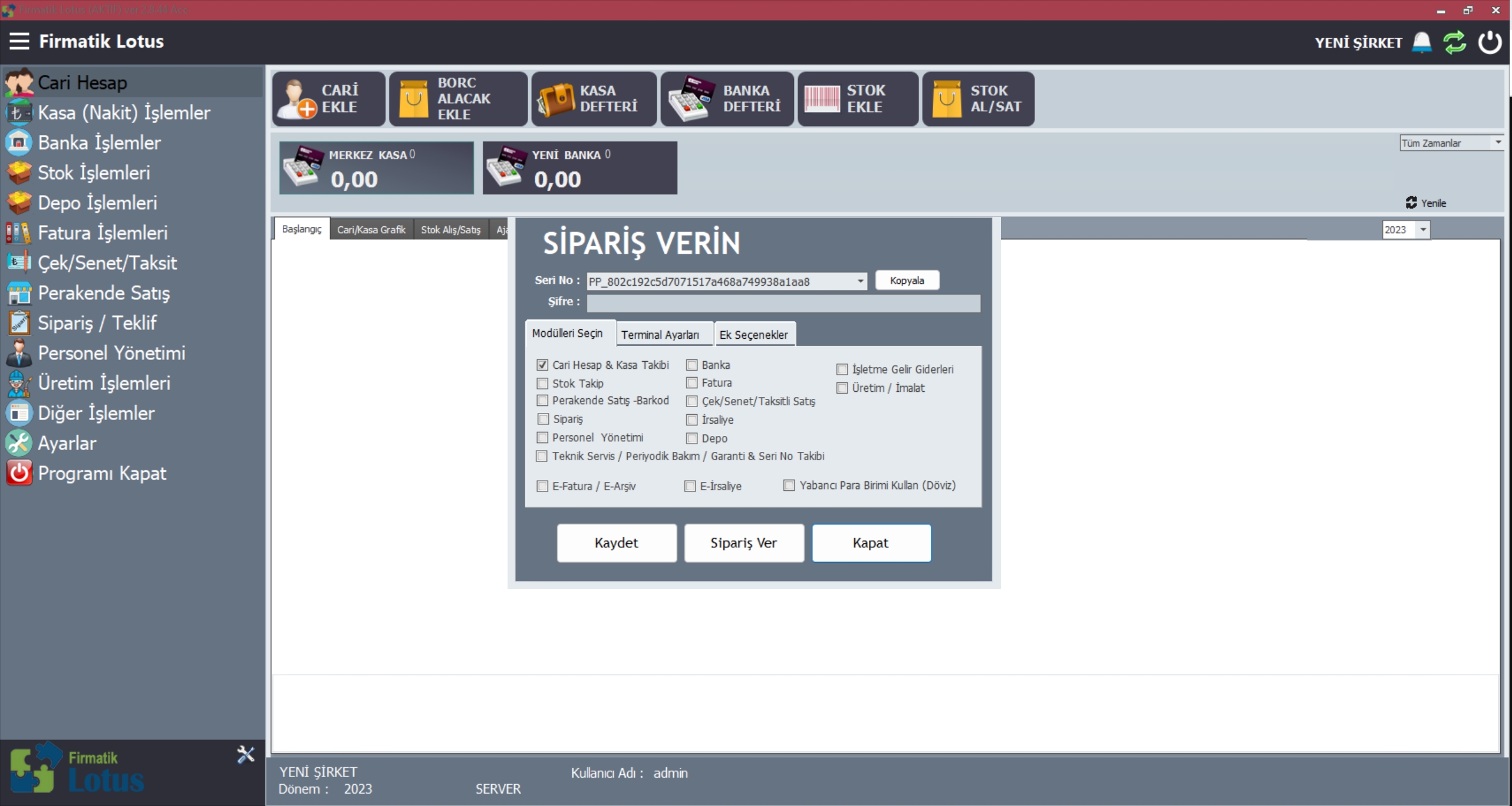Click the Kaydet button
The image size is (1512, 806).
pos(617,543)
